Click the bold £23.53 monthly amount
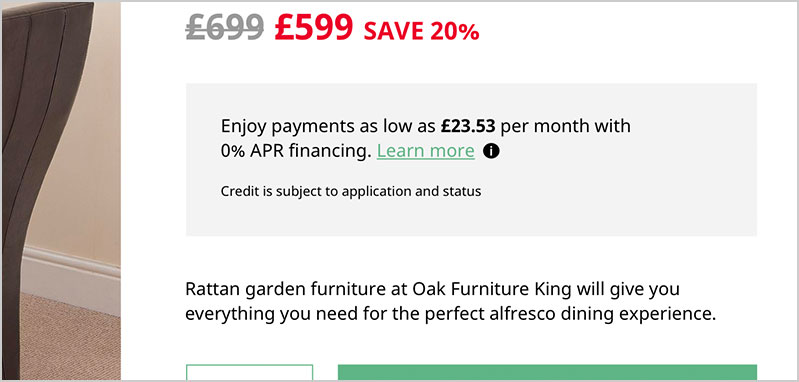Image resolution: width=799 pixels, height=382 pixels. [x=468, y=126]
